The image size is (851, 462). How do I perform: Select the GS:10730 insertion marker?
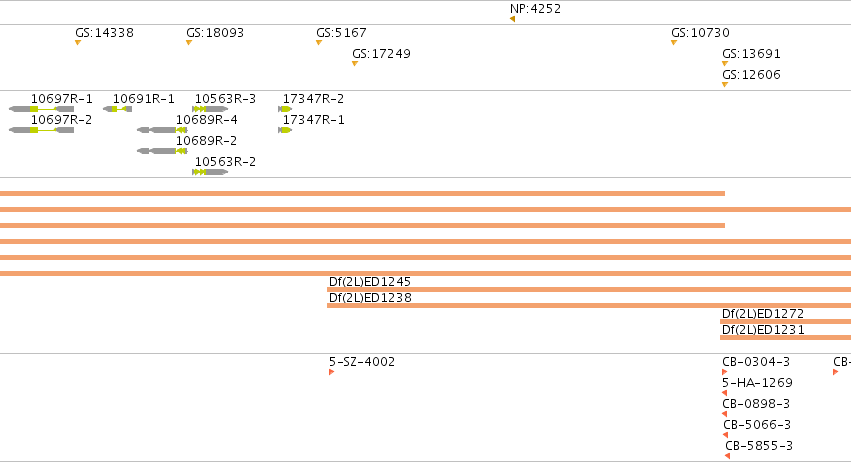(x=674, y=43)
